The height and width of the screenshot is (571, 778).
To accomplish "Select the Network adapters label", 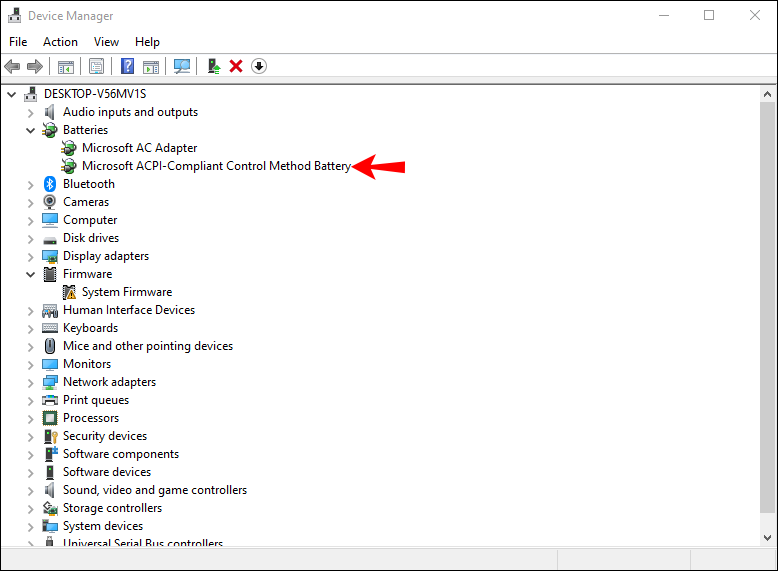I will tap(109, 382).
